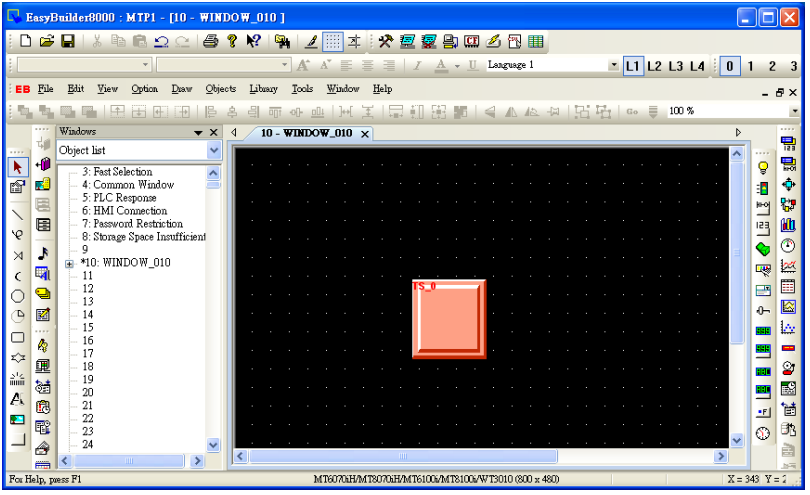Image resolution: width=810 pixels, height=495 pixels.
Task: Open the Objects menu
Action: tap(221, 89)
